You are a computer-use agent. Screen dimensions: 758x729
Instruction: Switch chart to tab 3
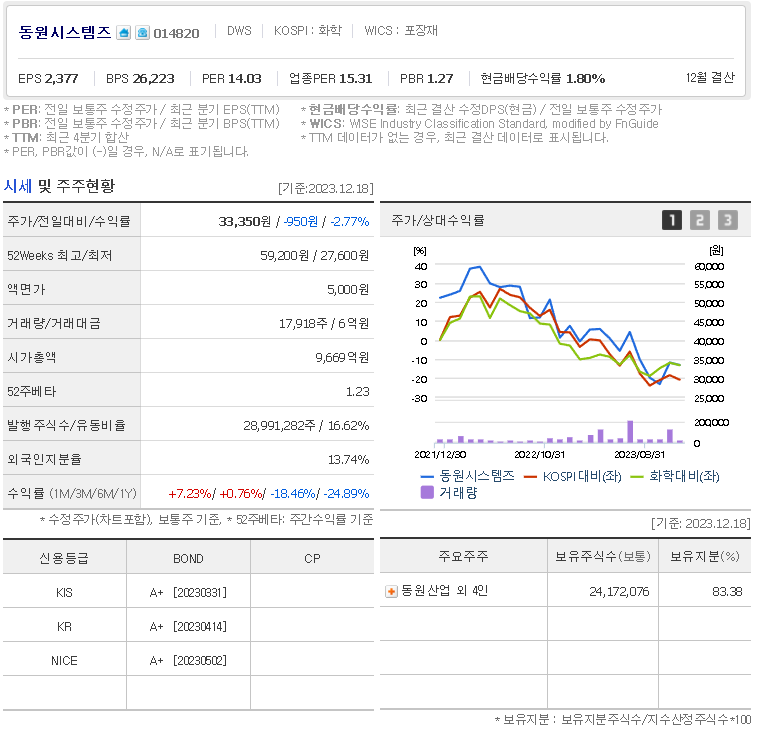[728, 220]
